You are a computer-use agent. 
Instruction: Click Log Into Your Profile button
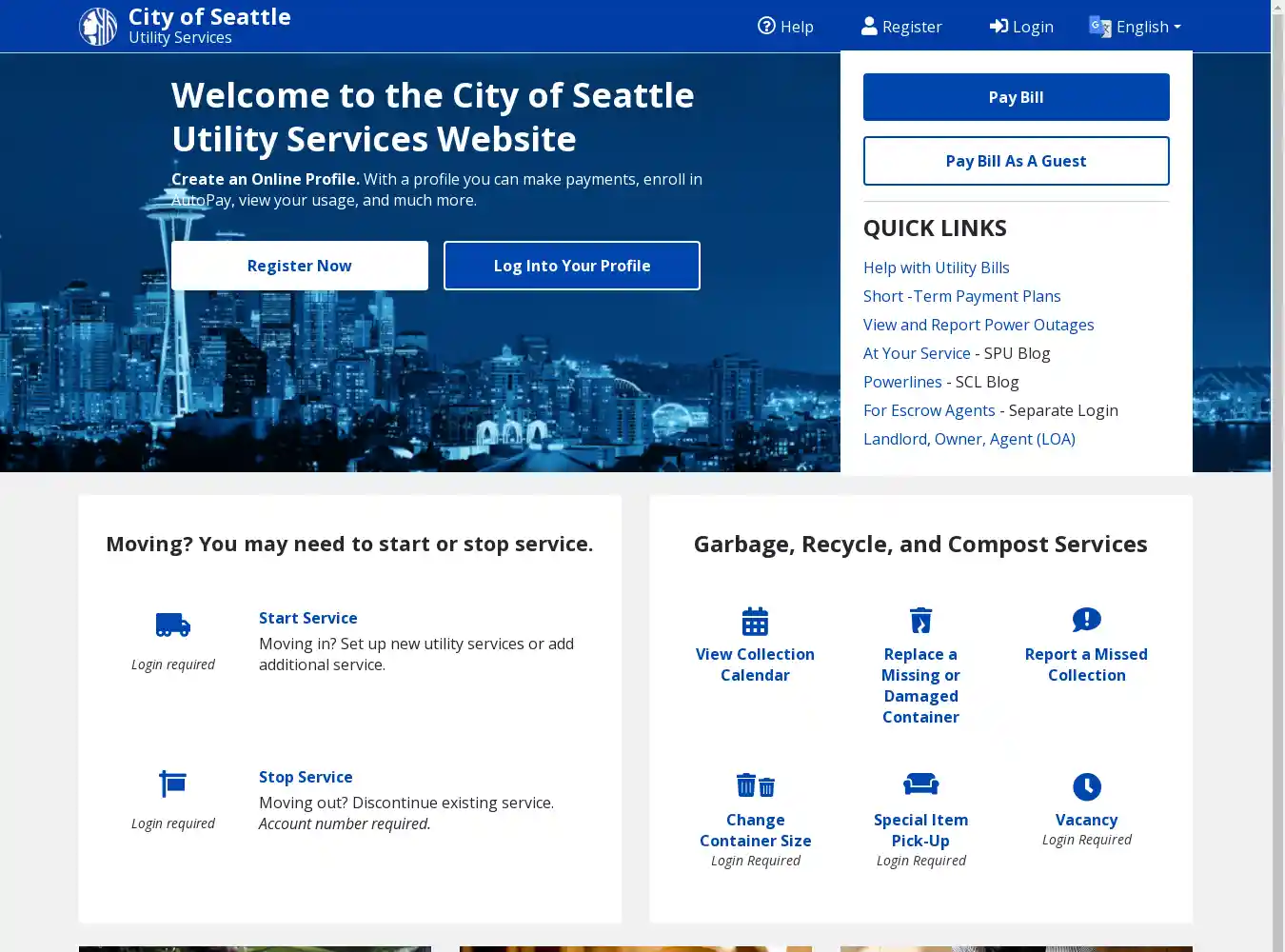pyautogui.click(x=572, y=266)
